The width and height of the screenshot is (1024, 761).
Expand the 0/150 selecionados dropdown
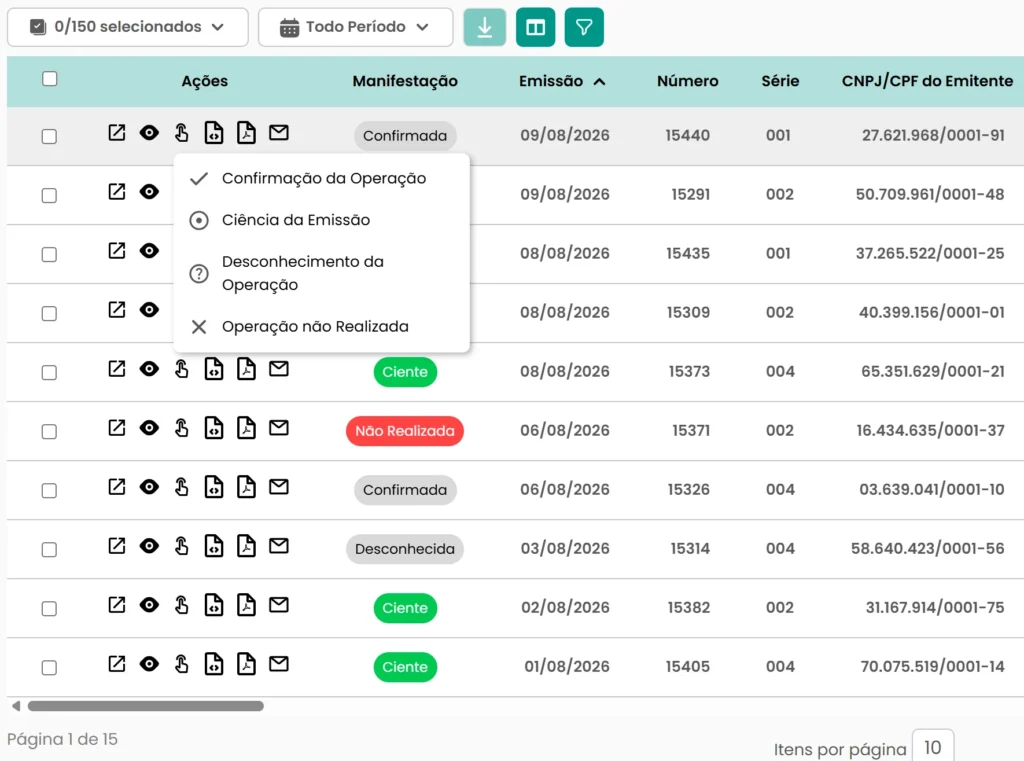pos(128,27)
